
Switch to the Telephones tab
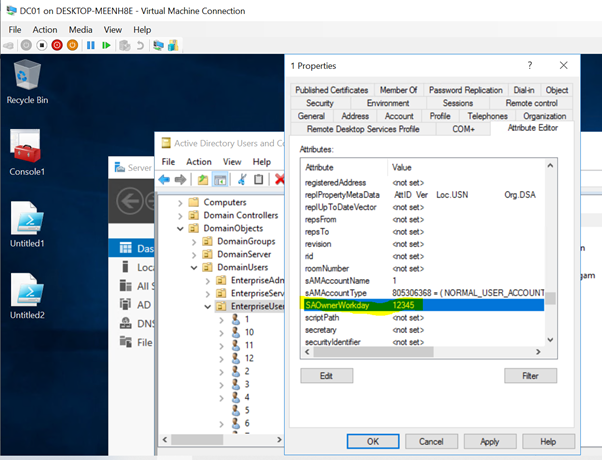click(x=488, y=116)
